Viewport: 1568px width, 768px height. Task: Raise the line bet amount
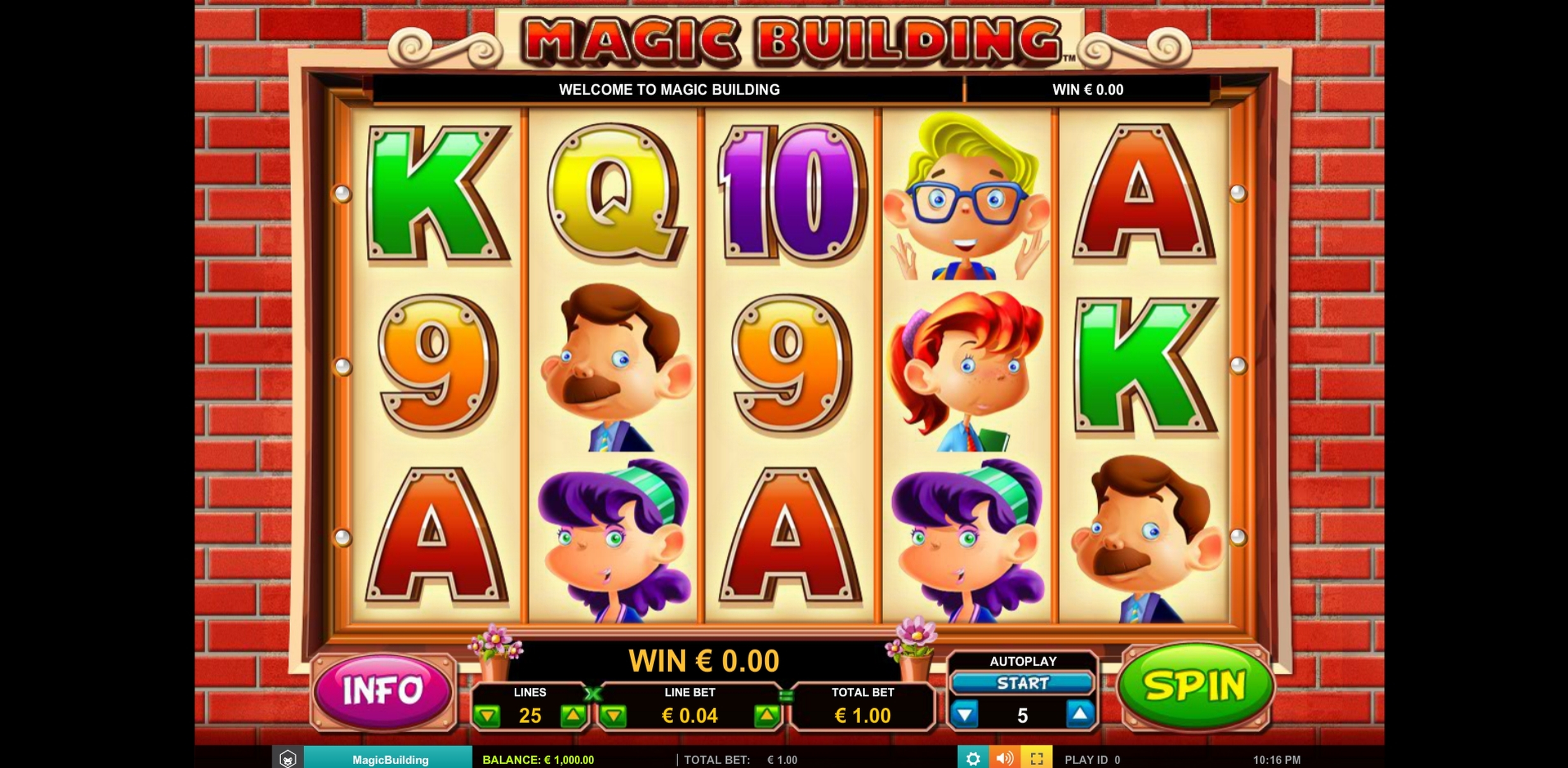(x=766, y=716)
